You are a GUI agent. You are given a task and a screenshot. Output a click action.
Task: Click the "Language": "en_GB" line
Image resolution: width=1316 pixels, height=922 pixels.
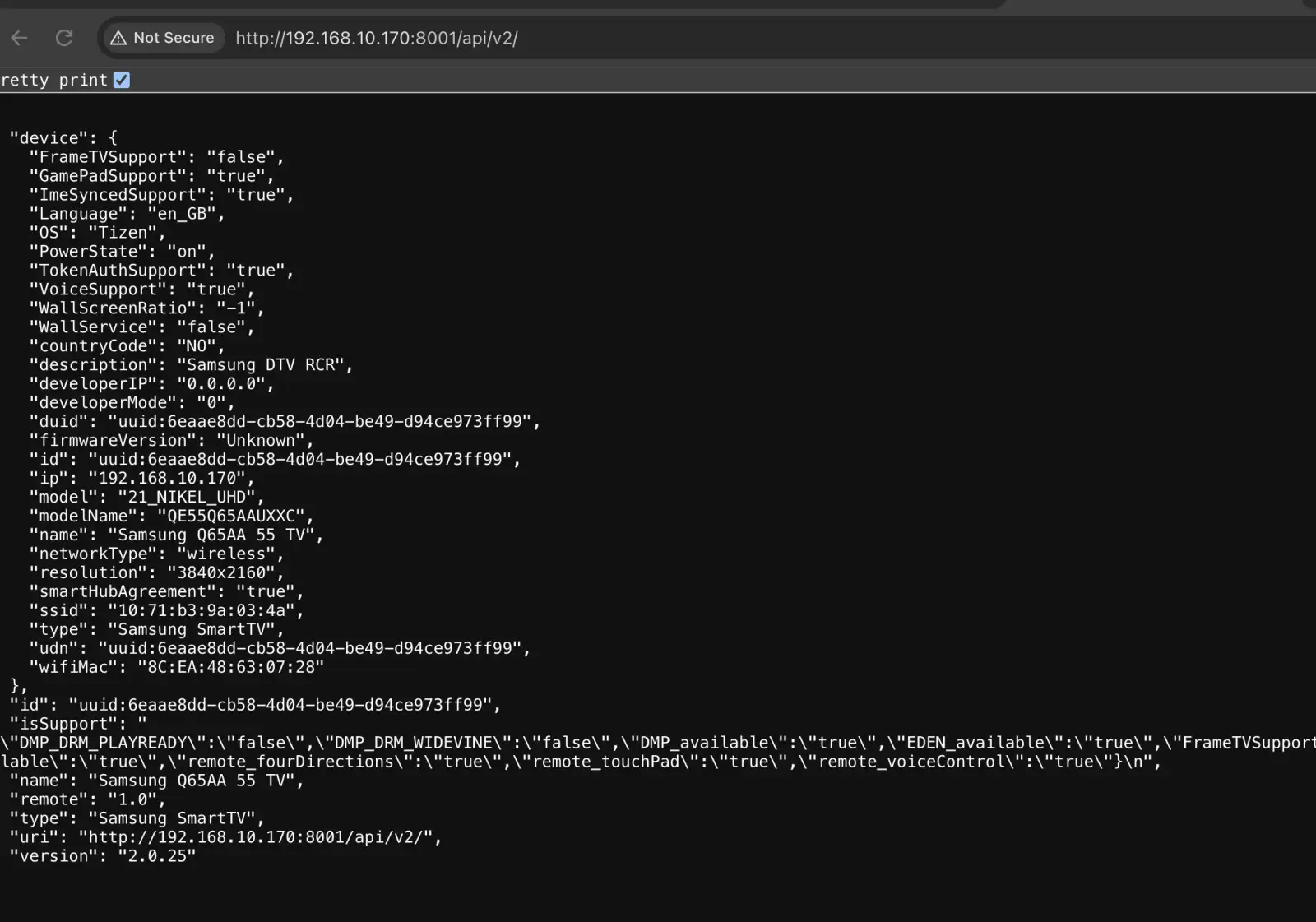pos(127,214)
